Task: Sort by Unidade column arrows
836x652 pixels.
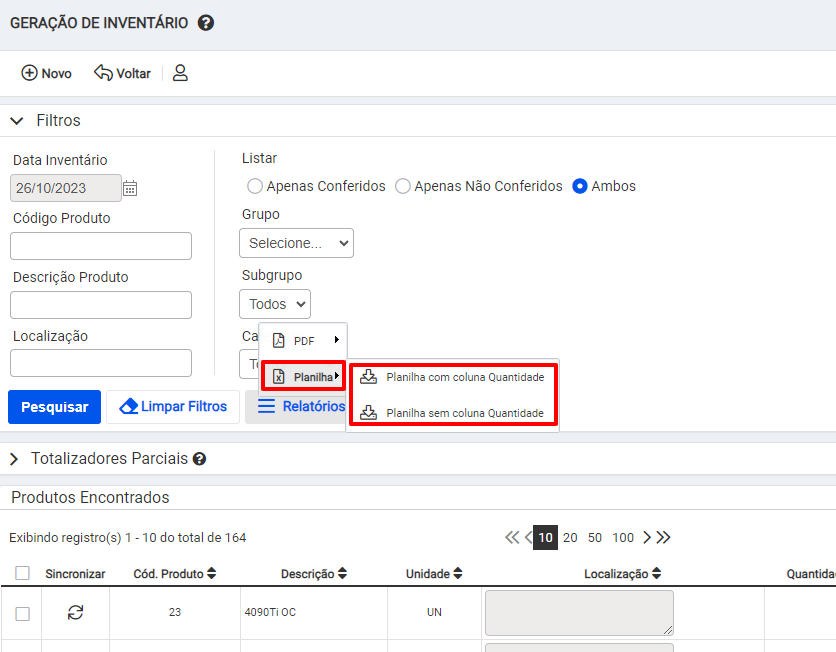Action: (x=458, y=574)
